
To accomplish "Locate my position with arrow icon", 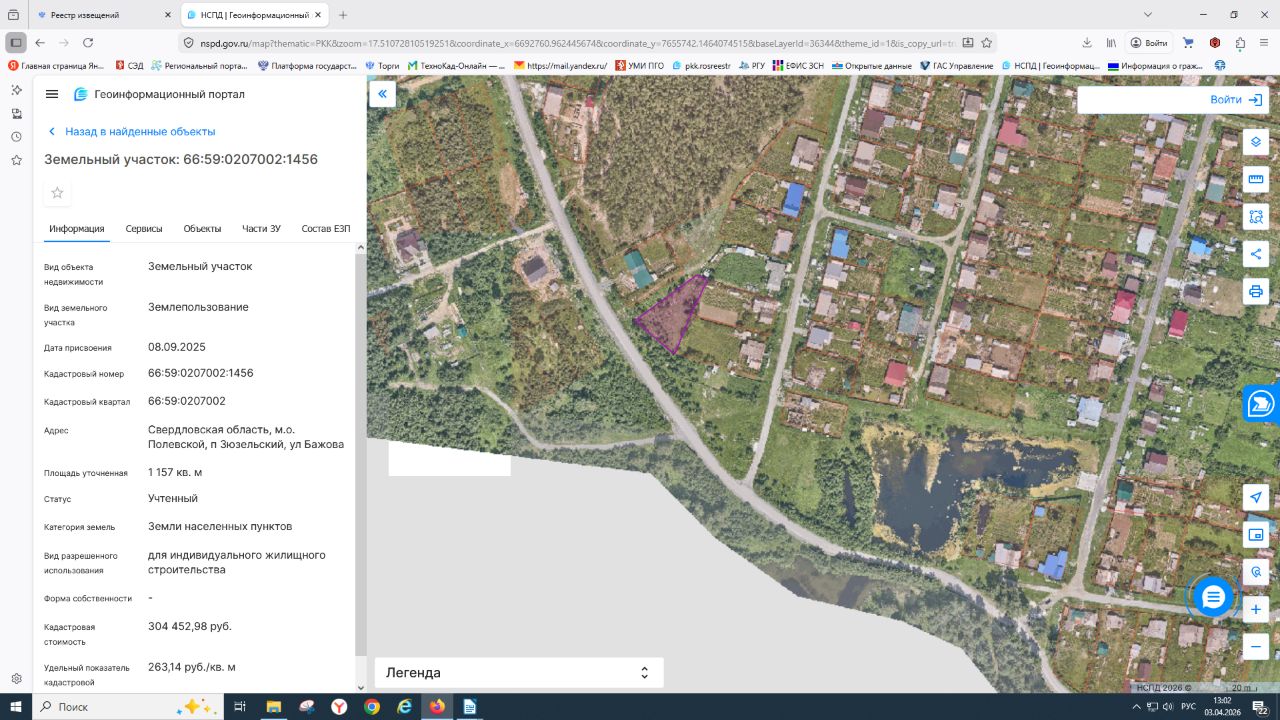I will (x=1256, y=497).
